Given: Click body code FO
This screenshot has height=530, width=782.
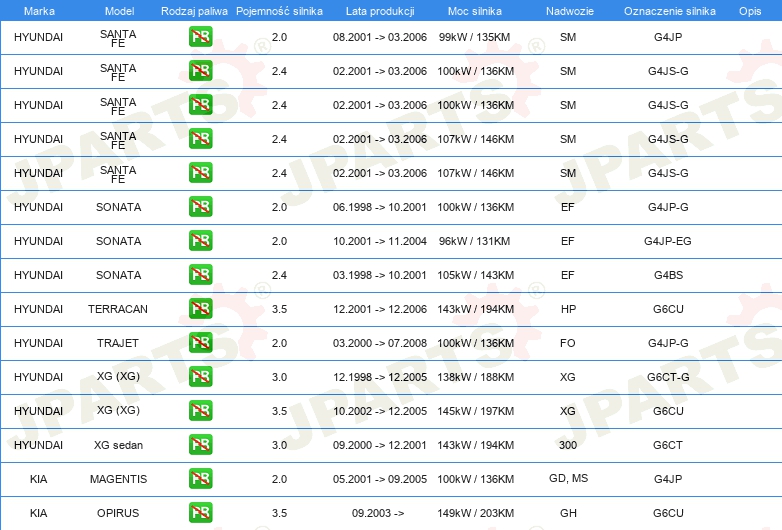Looking at the screenshot, I should click(x=568, y=343).
